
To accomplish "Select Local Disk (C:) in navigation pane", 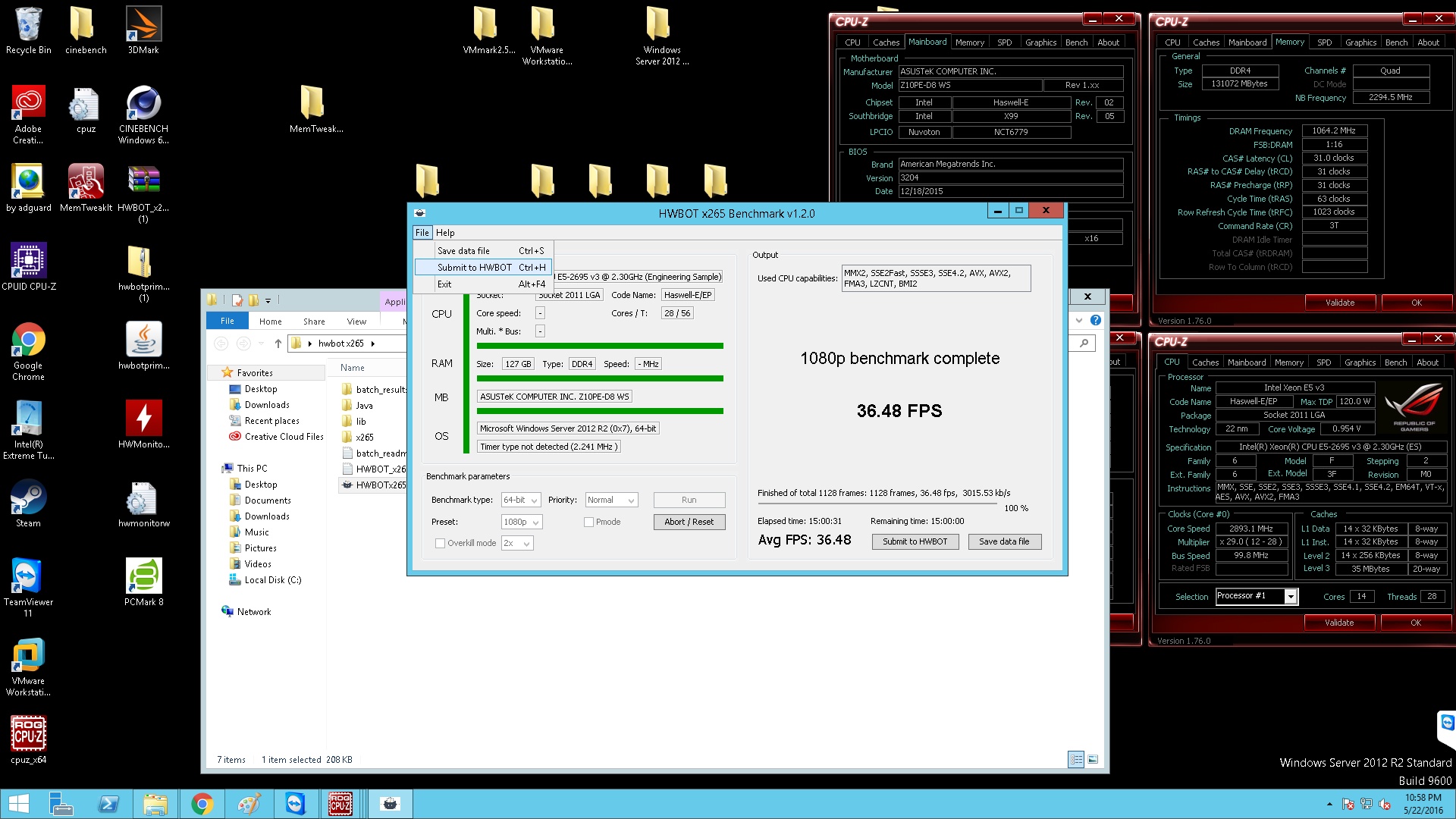I will click(272, 580).
